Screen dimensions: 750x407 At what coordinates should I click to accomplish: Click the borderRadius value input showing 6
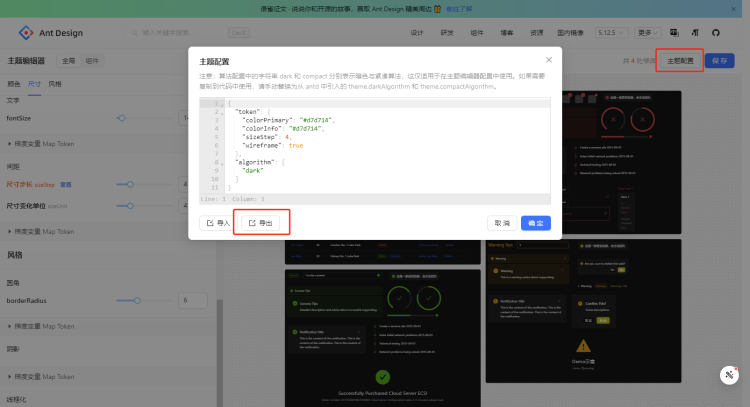(193, 300)
